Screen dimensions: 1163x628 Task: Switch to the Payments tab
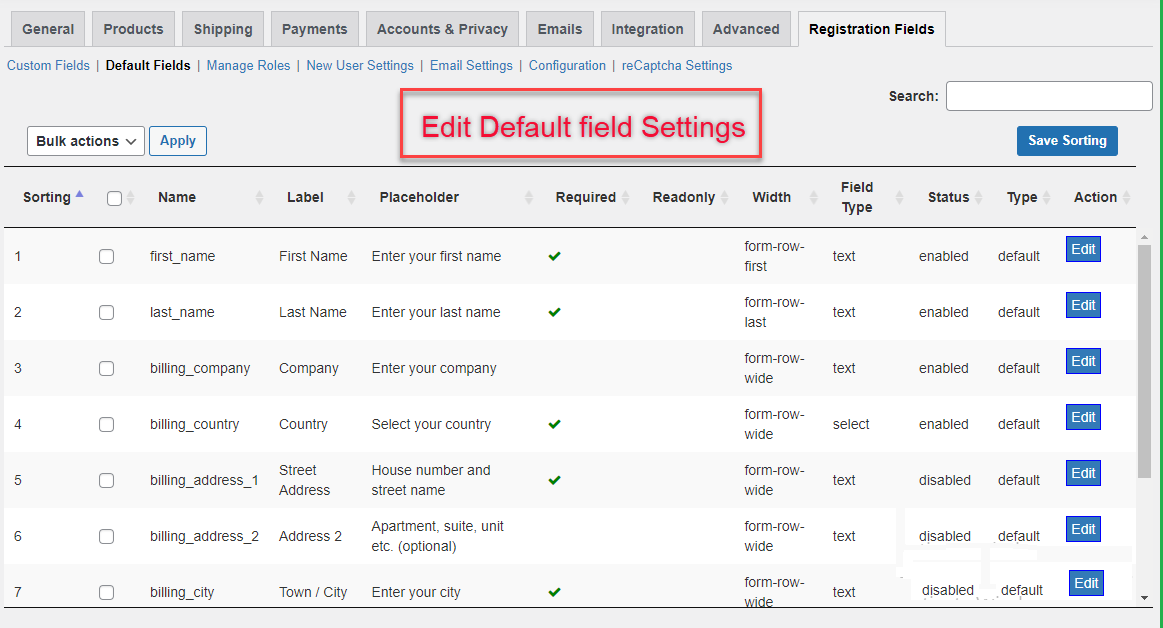click(314, 29)
